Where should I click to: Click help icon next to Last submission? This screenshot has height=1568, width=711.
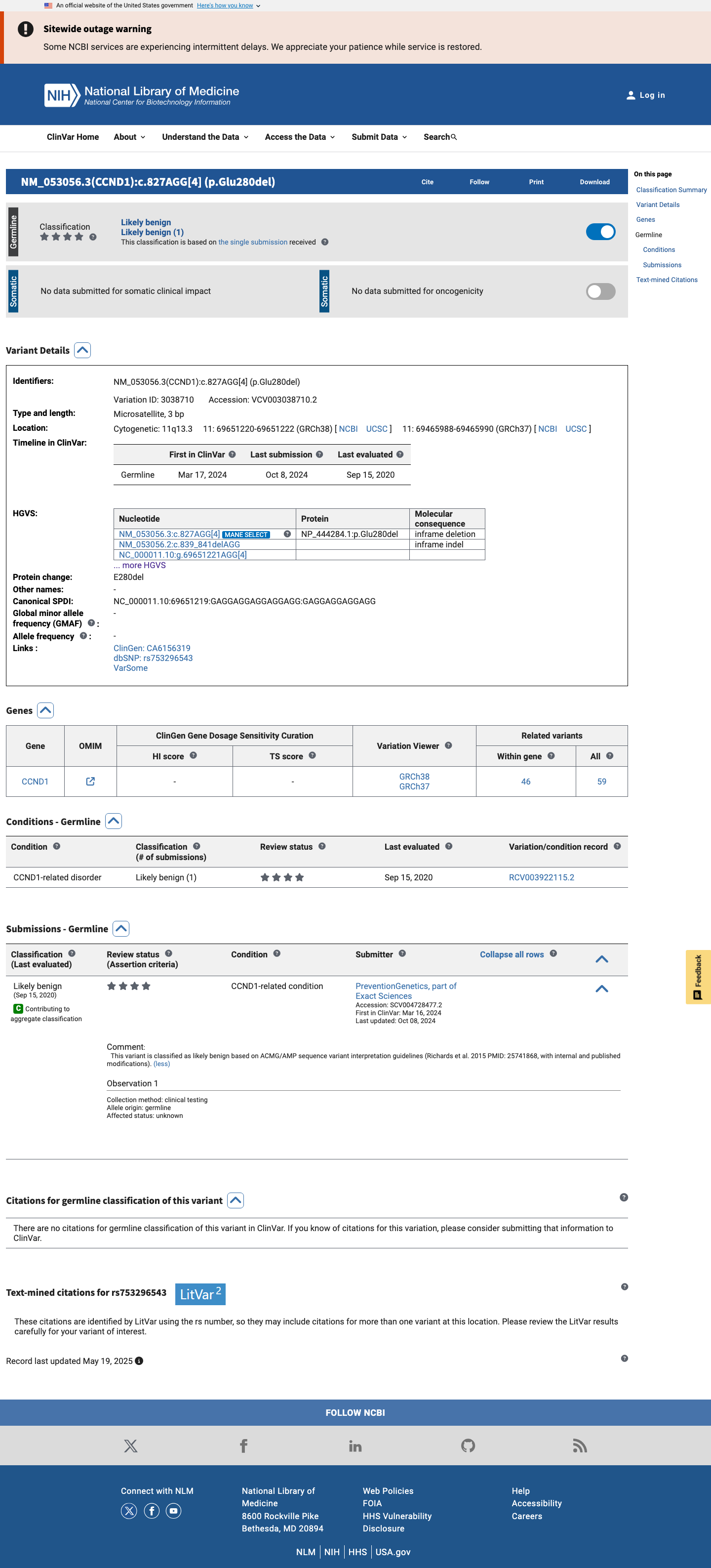click(319, 454)
